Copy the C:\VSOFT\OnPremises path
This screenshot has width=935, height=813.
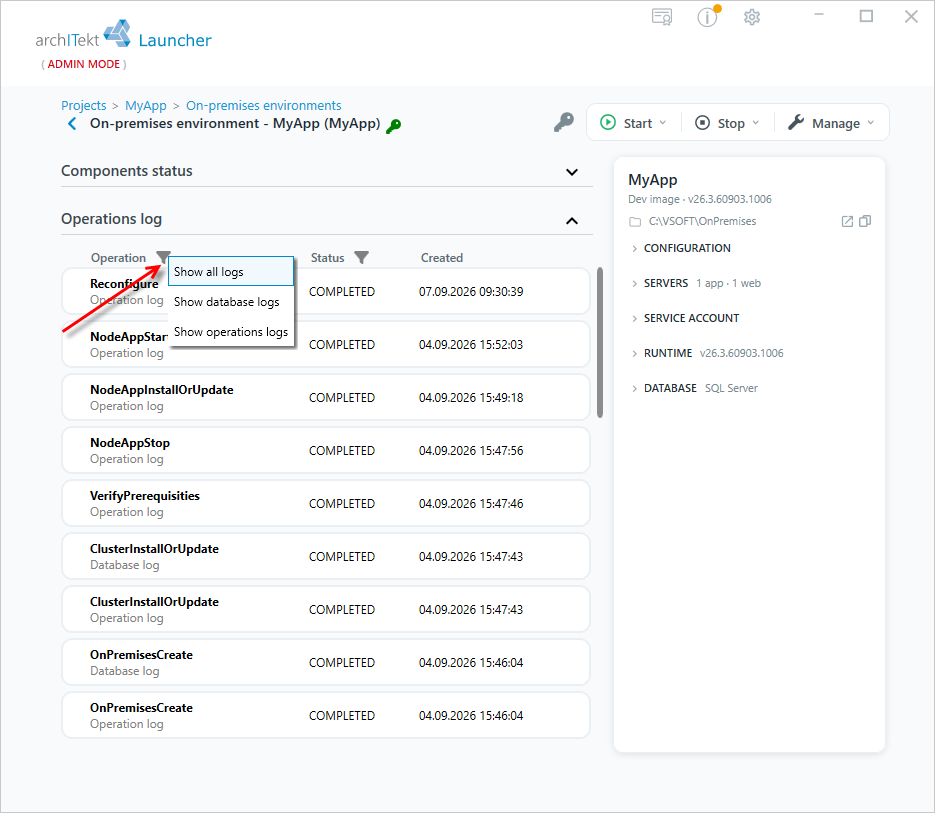[x=865, y=221]
